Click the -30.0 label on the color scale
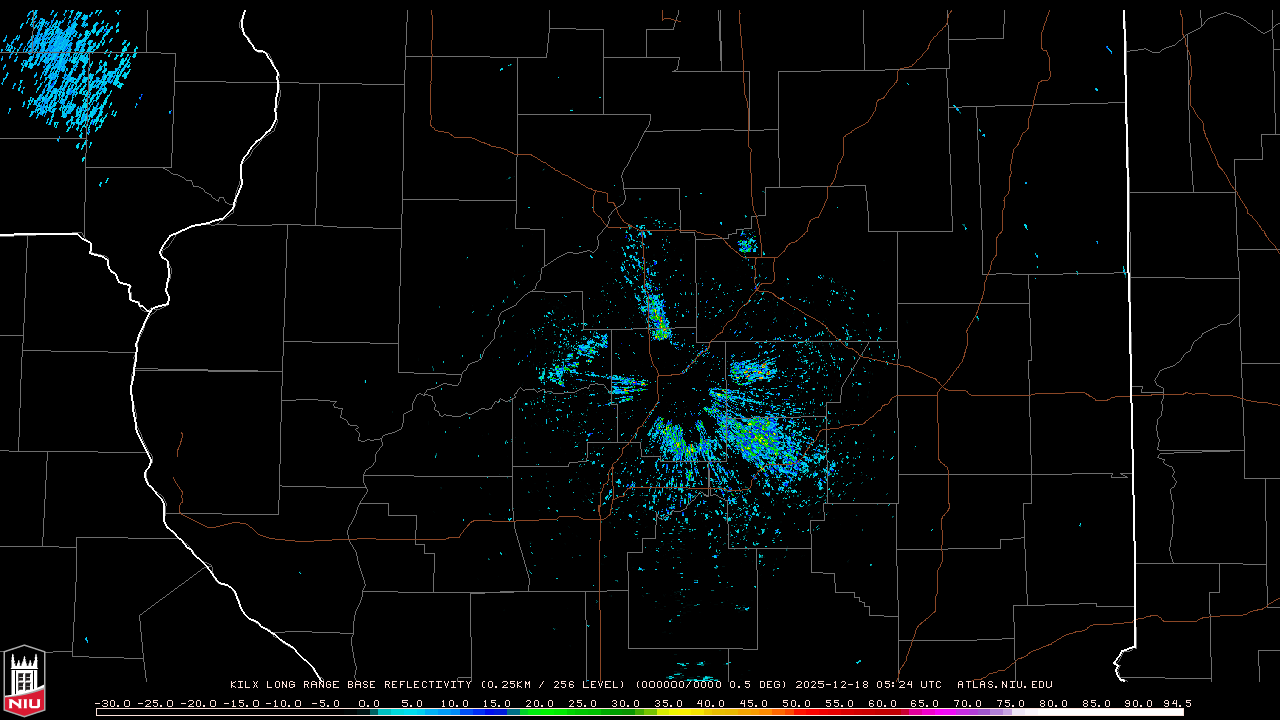1280x720 pixels. (x=112, y=703)
